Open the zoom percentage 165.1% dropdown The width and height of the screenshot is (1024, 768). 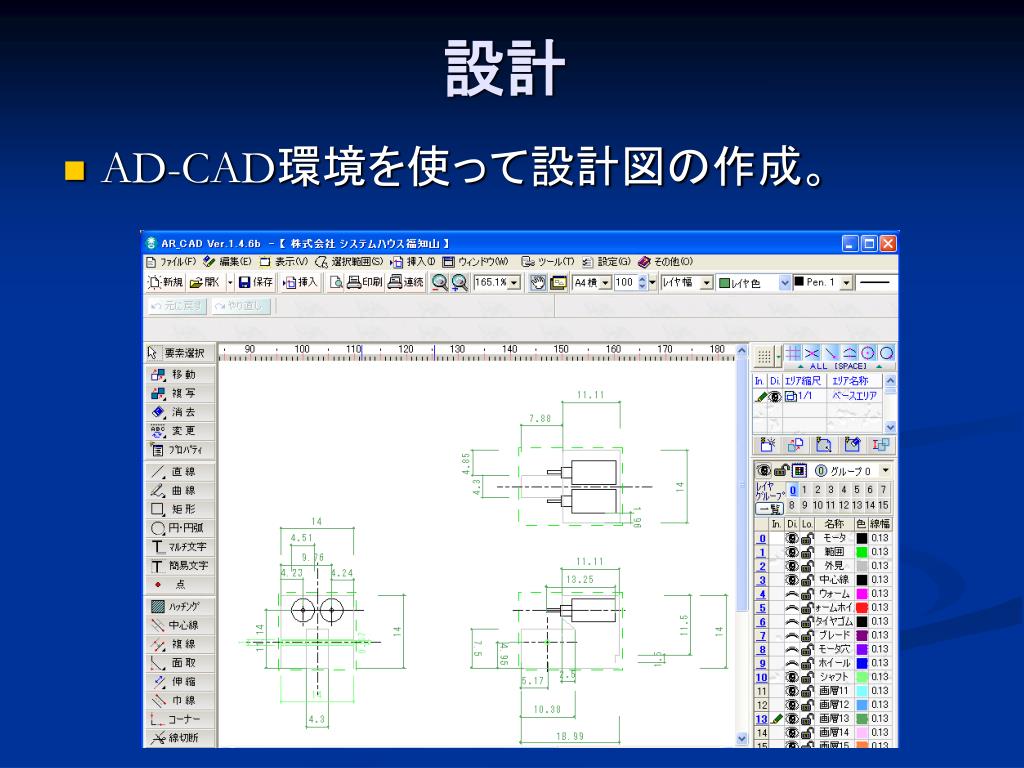(515, 283)
